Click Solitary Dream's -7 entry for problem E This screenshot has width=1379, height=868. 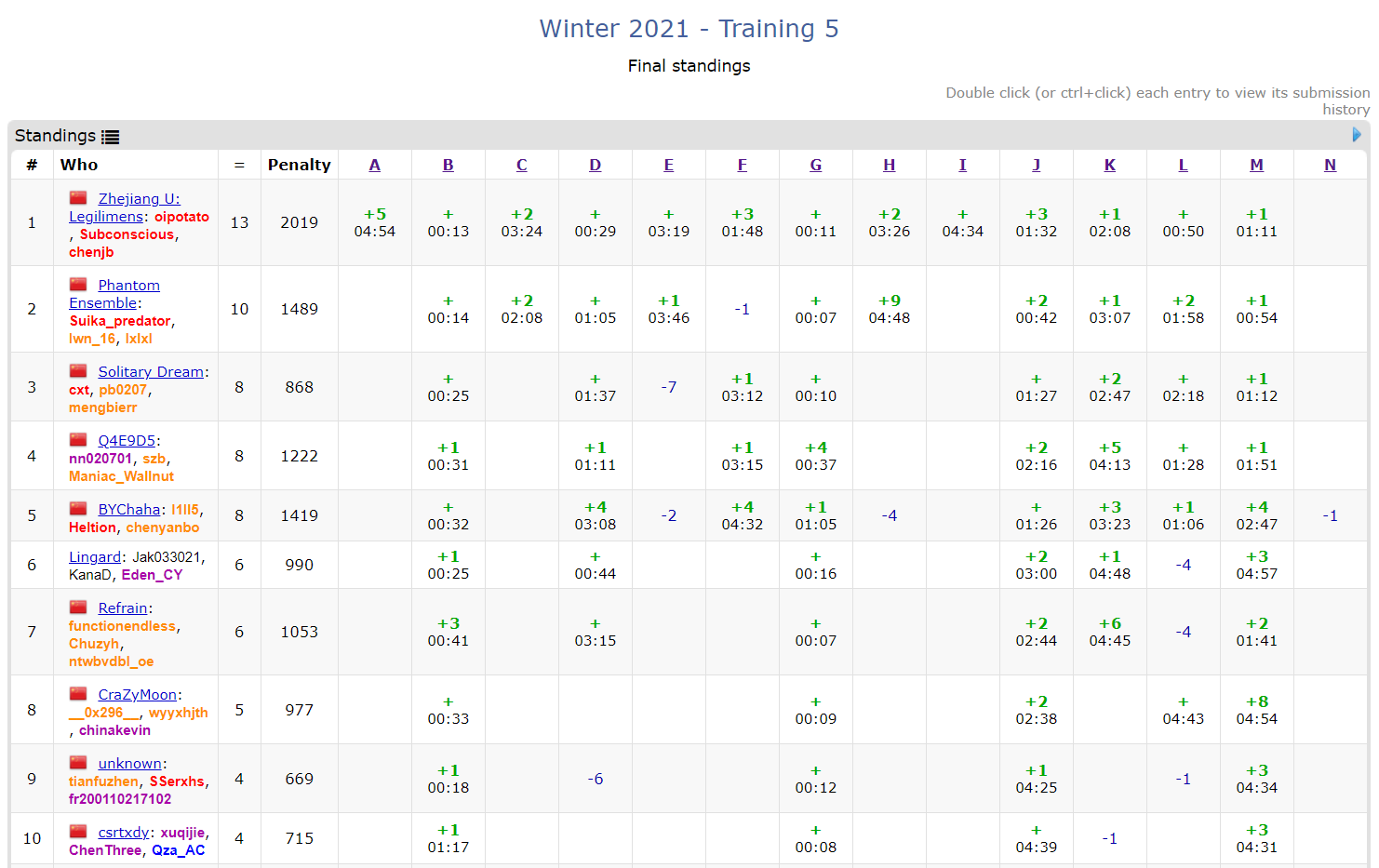coord(668,387)
